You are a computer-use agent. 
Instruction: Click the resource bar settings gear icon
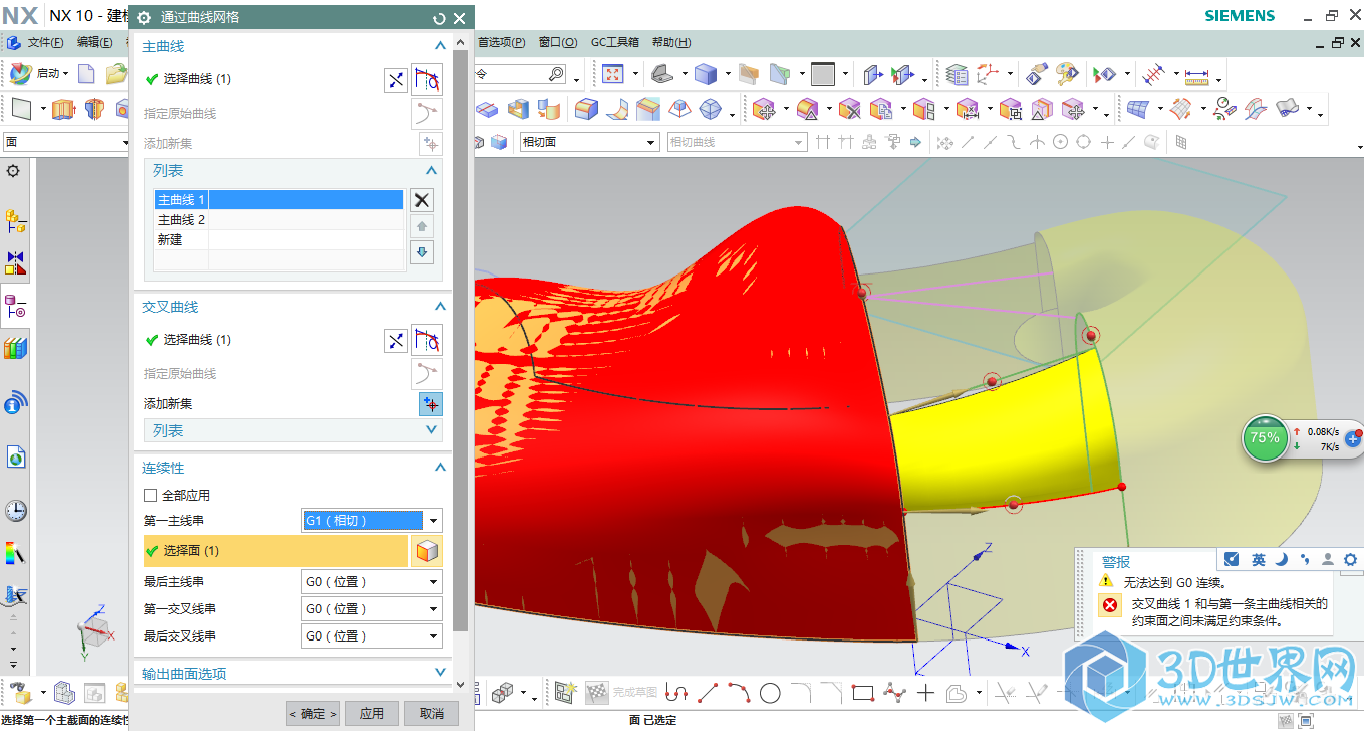[13, 171]
